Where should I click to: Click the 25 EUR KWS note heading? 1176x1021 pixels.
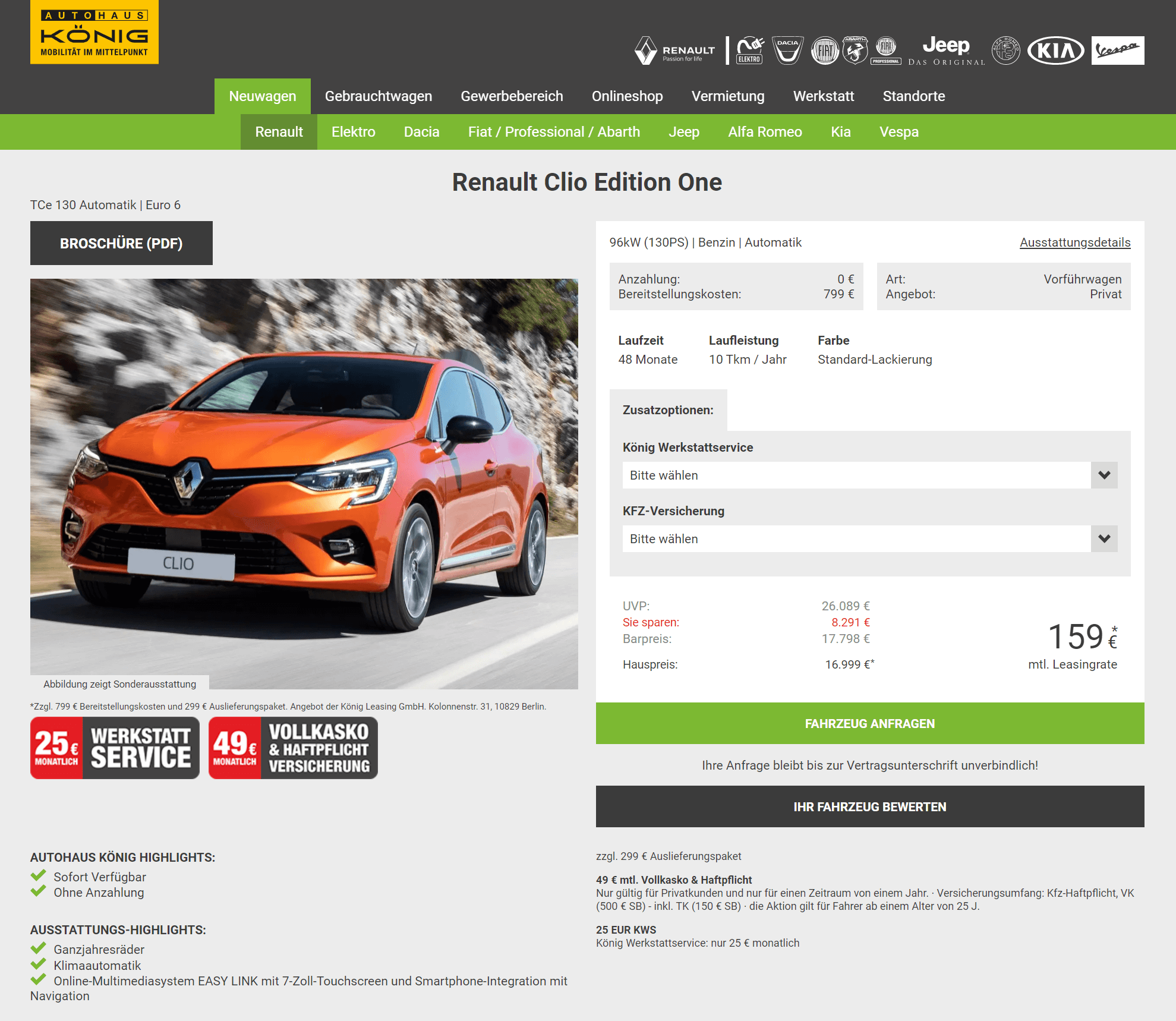[x=626, y=930]
